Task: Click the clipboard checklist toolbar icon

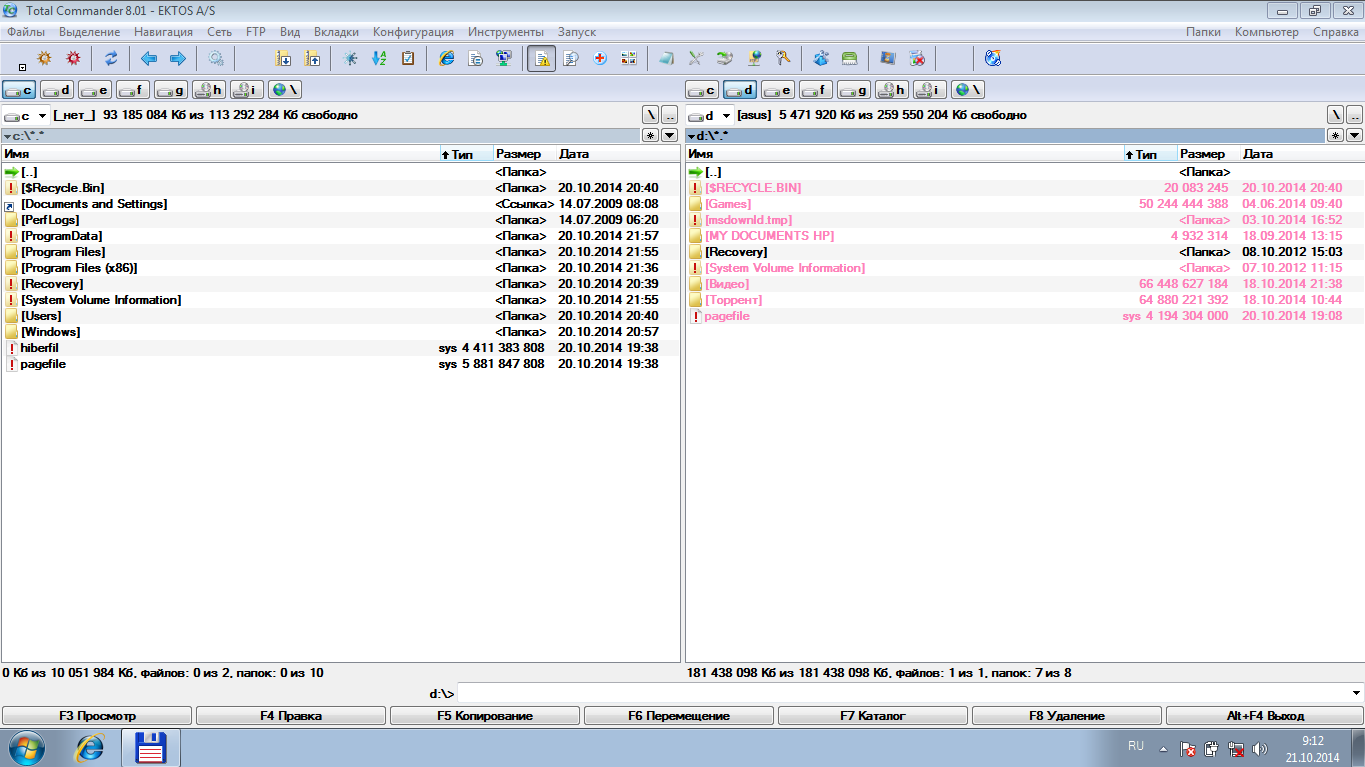Action: pyautogui.click(x=408, y=58)
